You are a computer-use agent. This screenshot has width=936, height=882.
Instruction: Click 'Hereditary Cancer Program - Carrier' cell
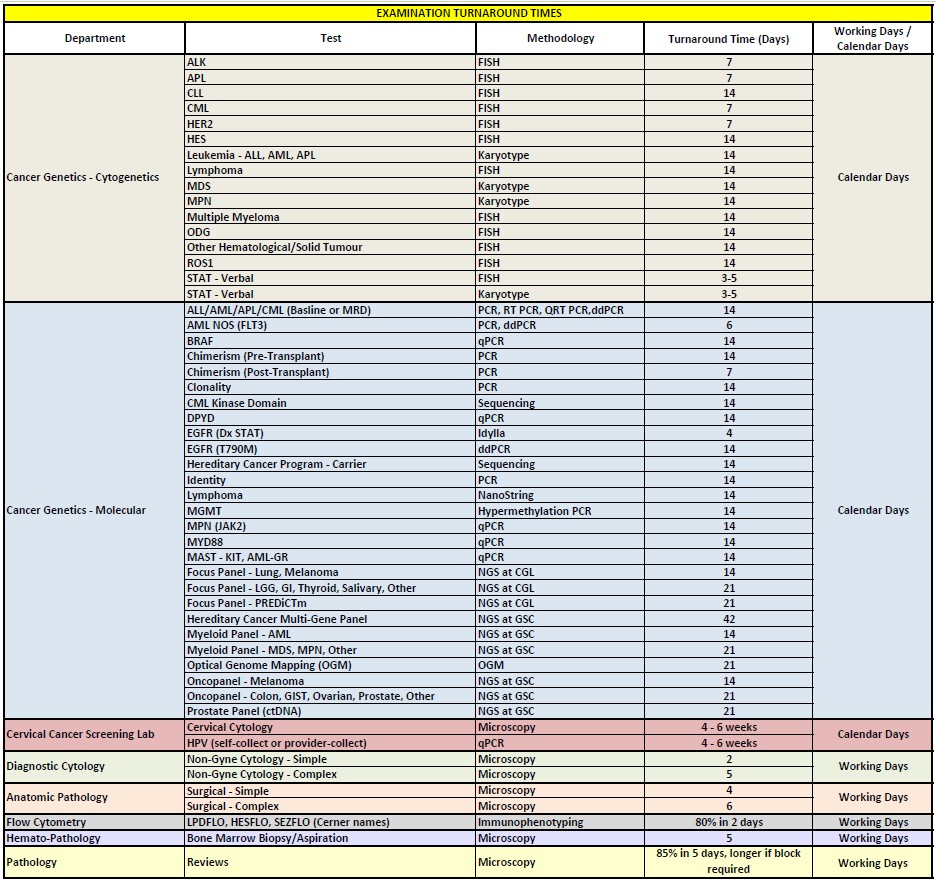(x=330, y=464)
